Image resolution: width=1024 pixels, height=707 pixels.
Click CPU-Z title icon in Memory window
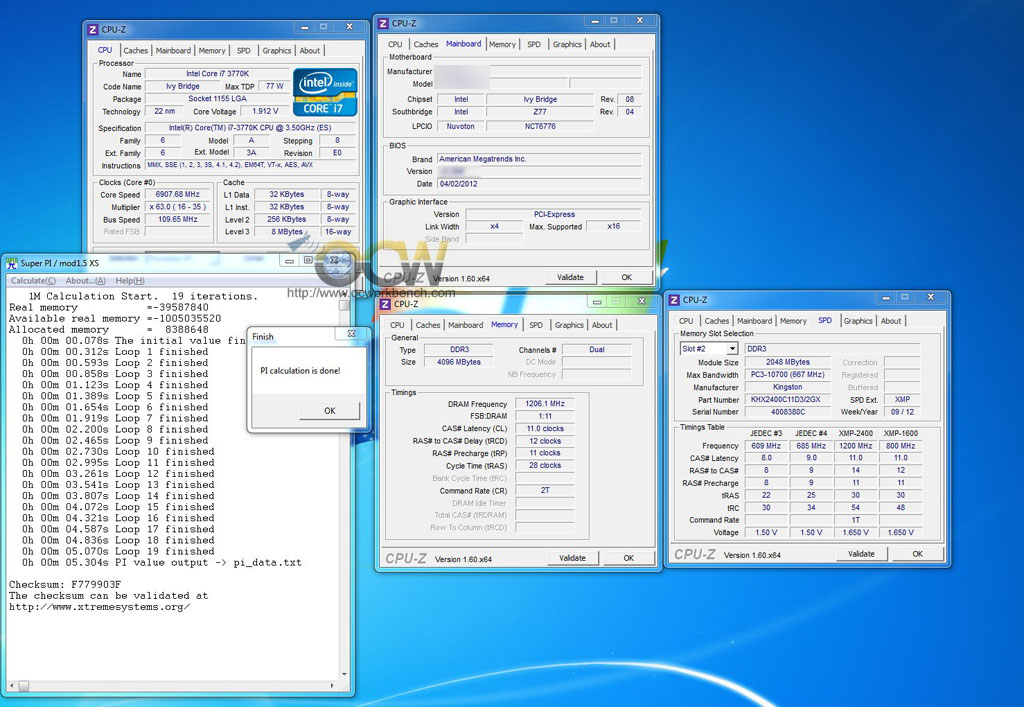385,304
